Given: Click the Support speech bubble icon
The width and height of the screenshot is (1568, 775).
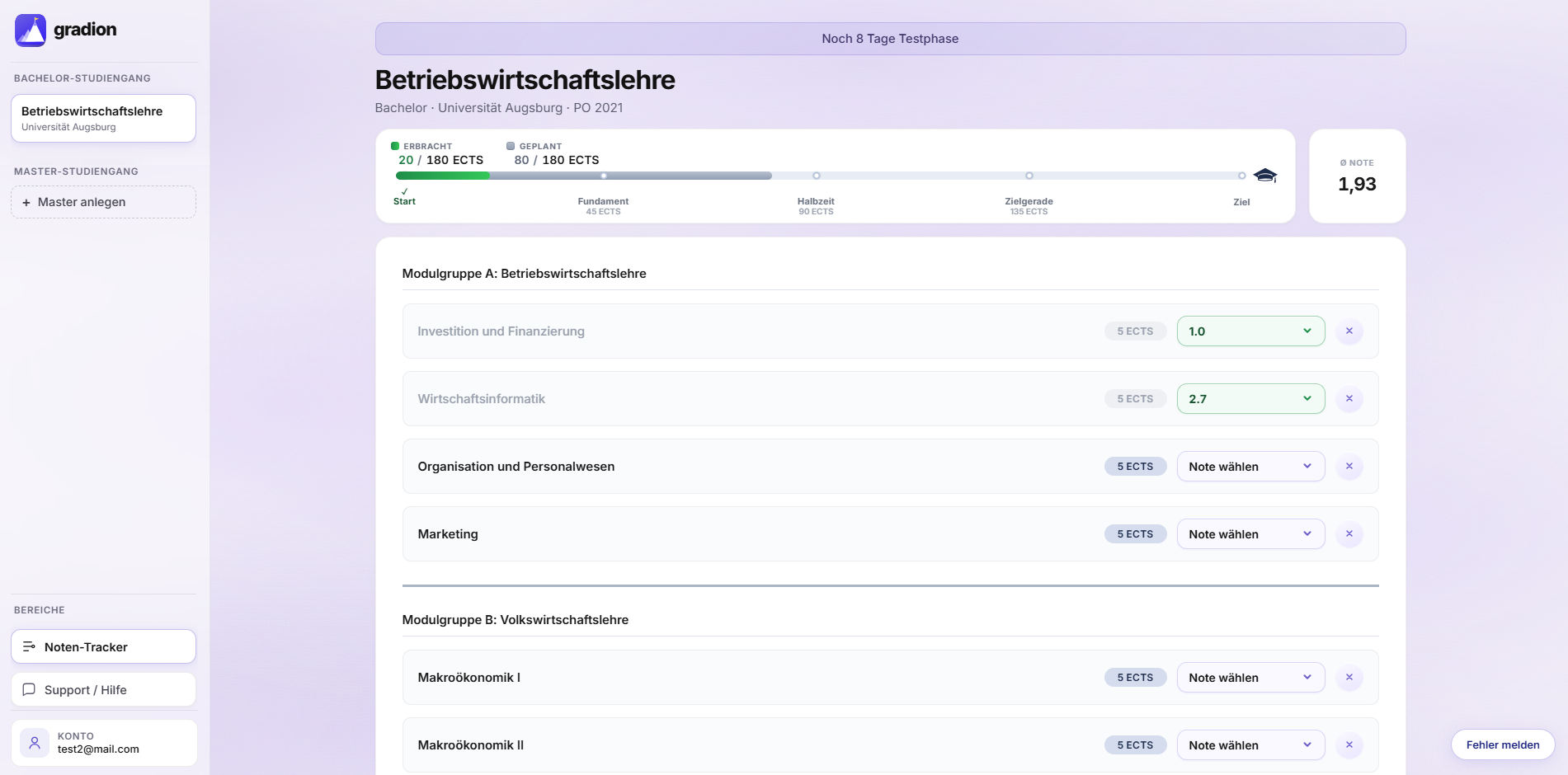Looking at the screenshot, I should pos(29,689).
